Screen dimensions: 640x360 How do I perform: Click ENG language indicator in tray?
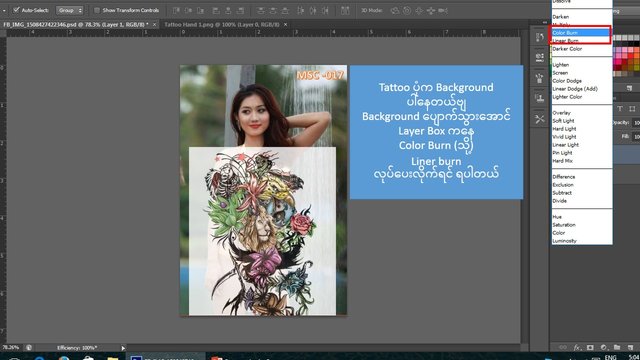(610, 358)
